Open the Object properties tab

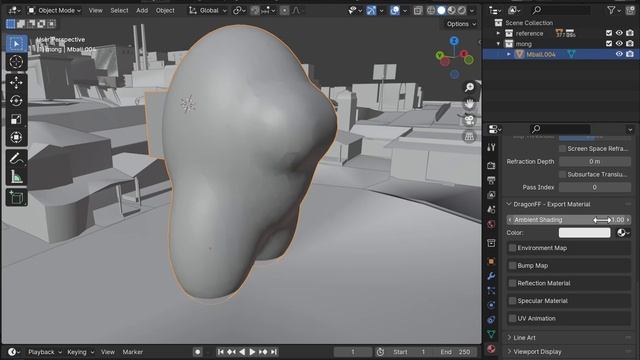coord(491,261)
